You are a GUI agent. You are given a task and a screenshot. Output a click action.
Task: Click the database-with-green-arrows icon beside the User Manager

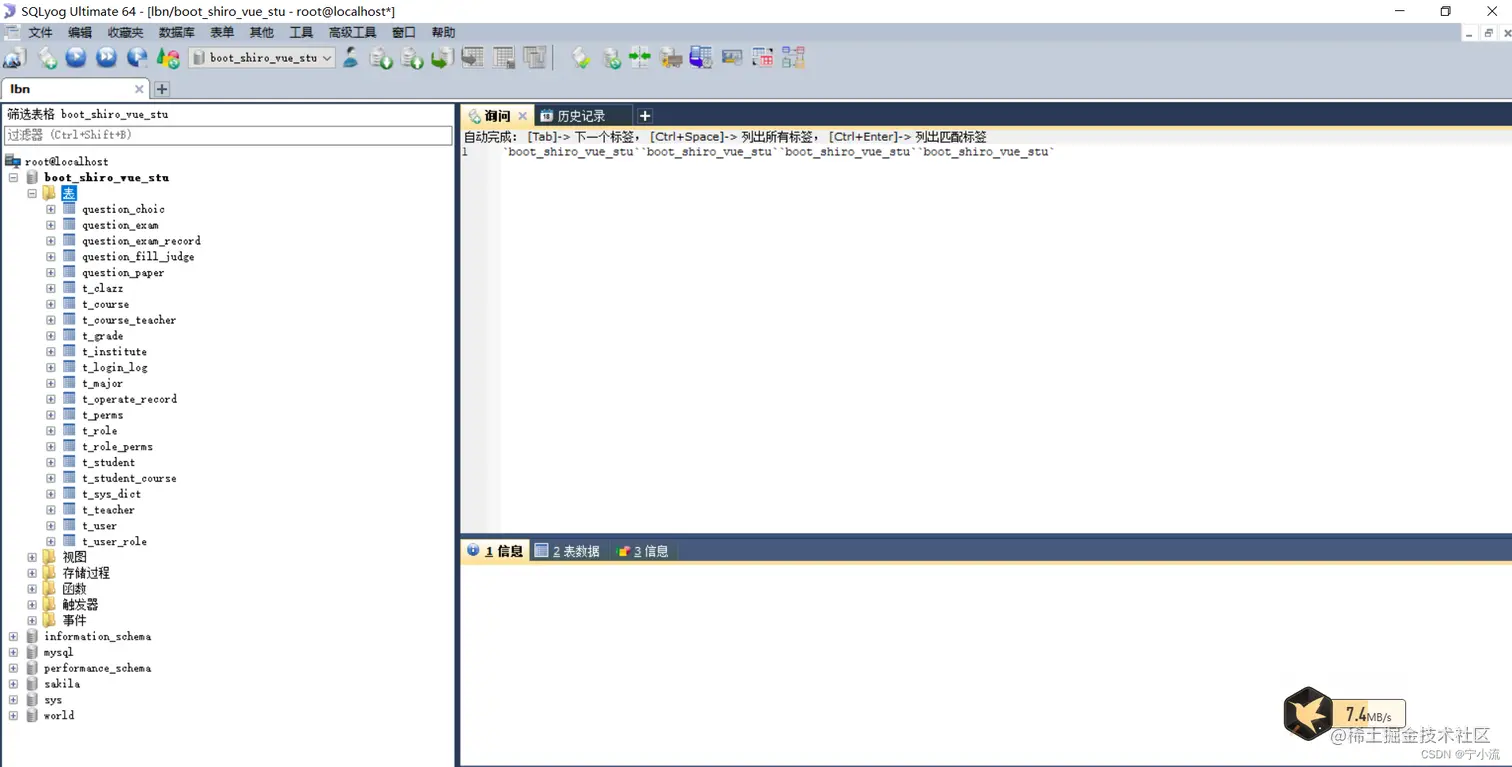pos(381,58)
